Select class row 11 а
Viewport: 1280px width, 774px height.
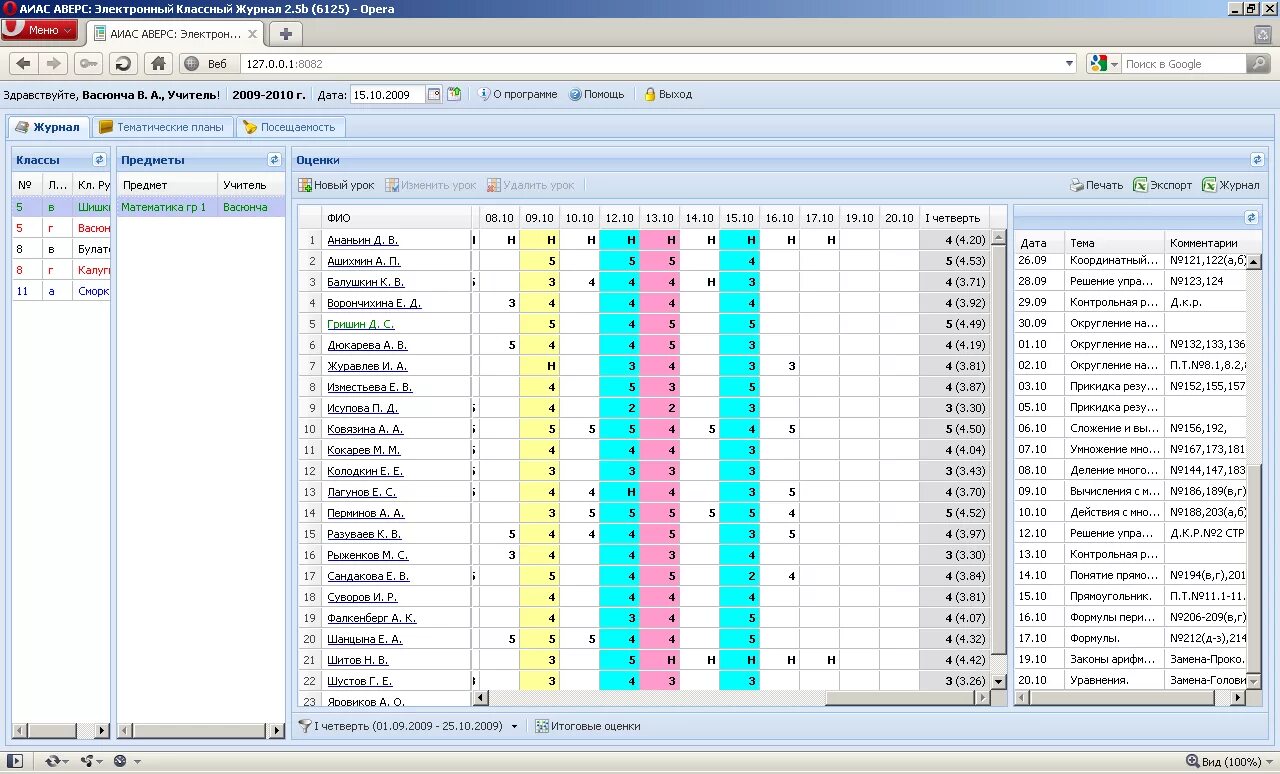coord(61,291)
